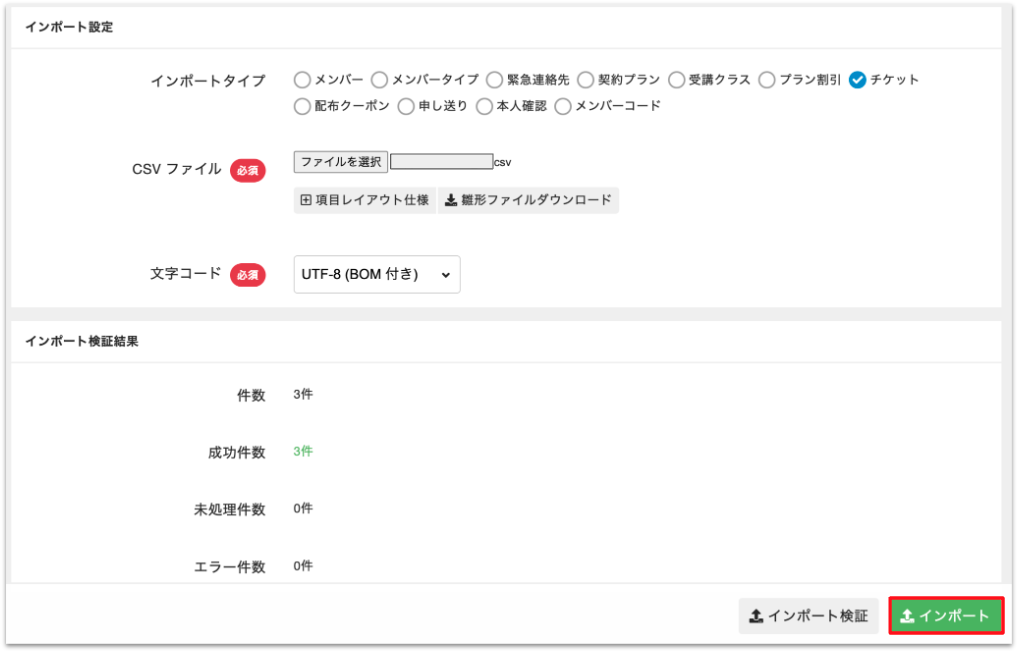The width and height of the screenshot is (1018, 651).
Task: Select the プラン割引 radio option
Action: point(767,80)
